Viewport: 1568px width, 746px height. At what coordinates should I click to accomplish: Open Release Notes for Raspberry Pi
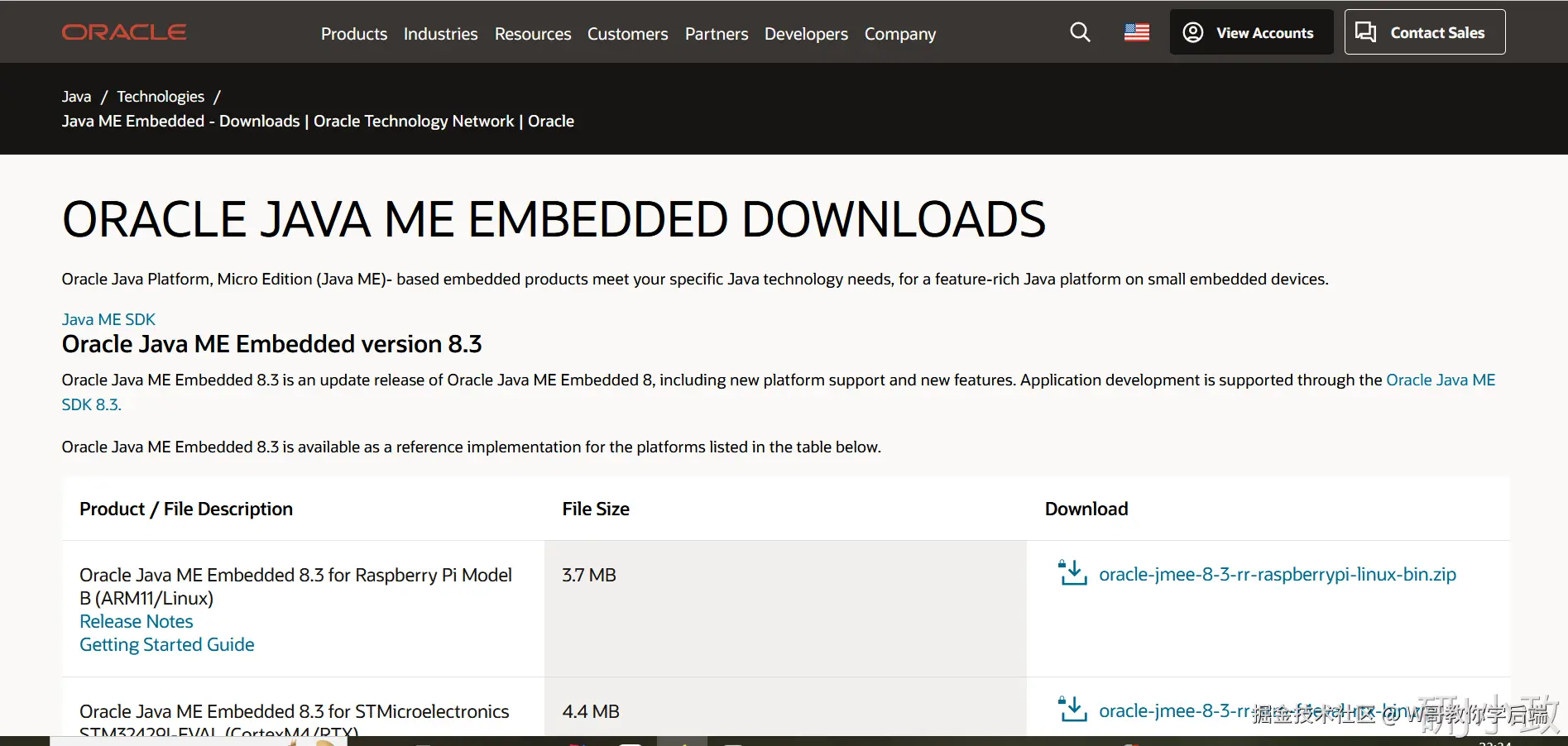[137, 621]
